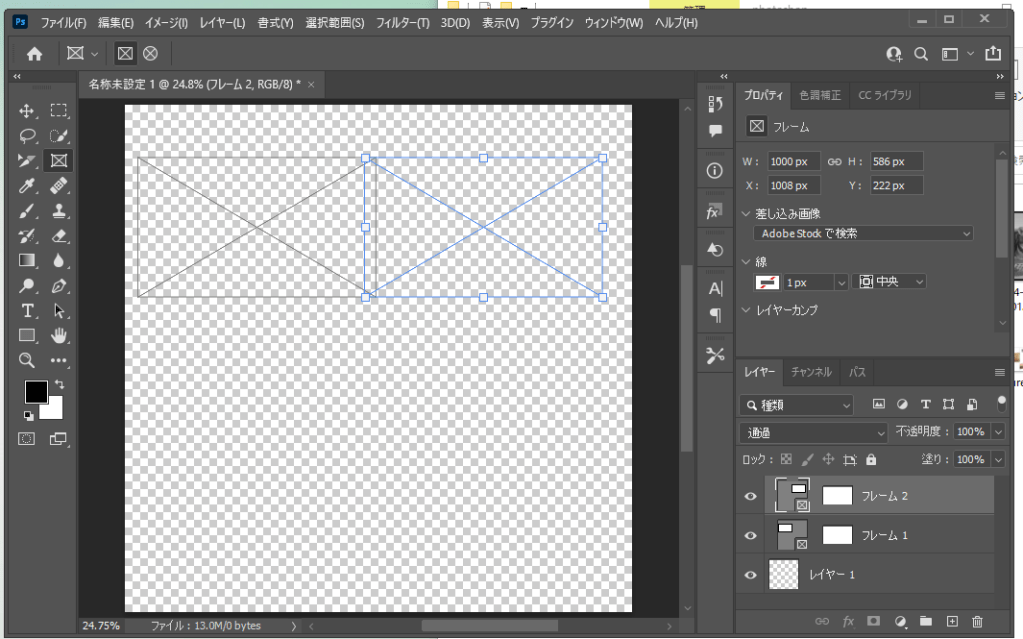Image resolution: width=1023 pixels, height=639 pixels.
Task: Open the 通過 blend mode dropdown
Action: point(813,433)
